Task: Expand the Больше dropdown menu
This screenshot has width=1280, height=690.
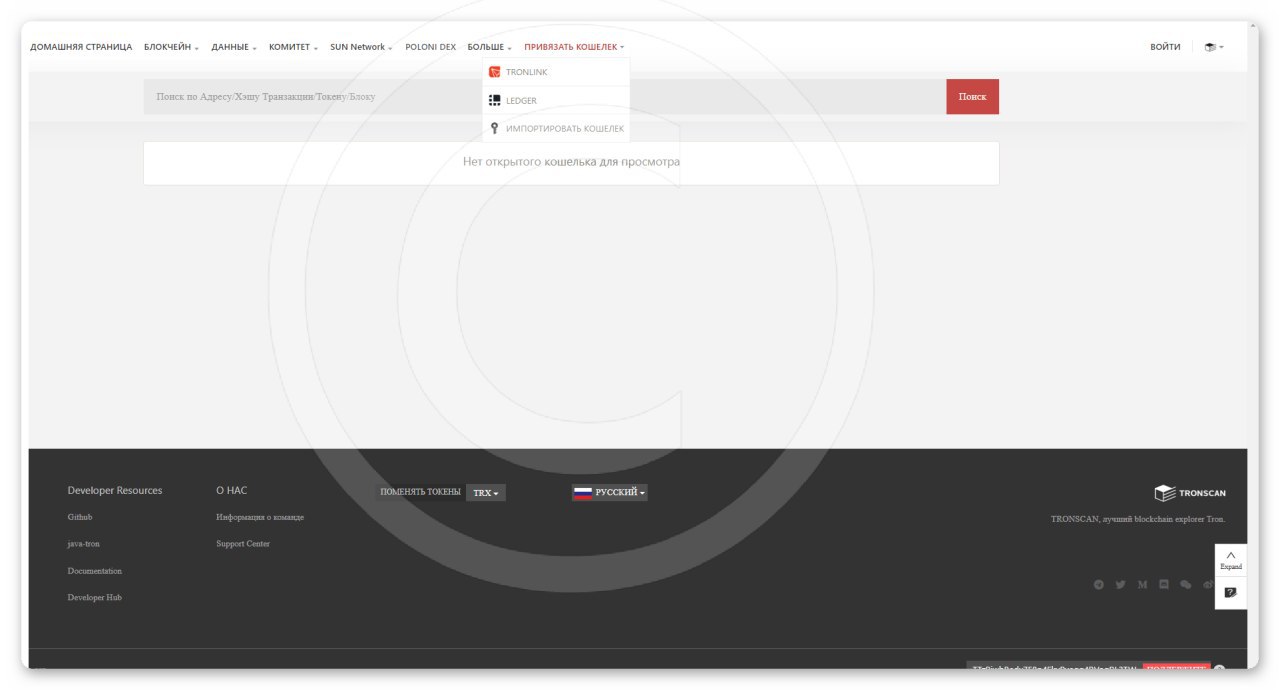Action: pos(489,47)
